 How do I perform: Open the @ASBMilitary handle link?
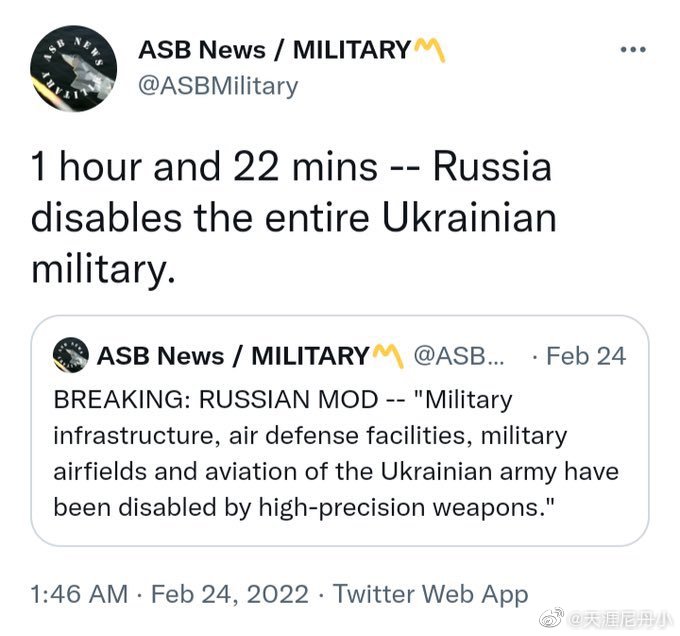coord(218,86)
